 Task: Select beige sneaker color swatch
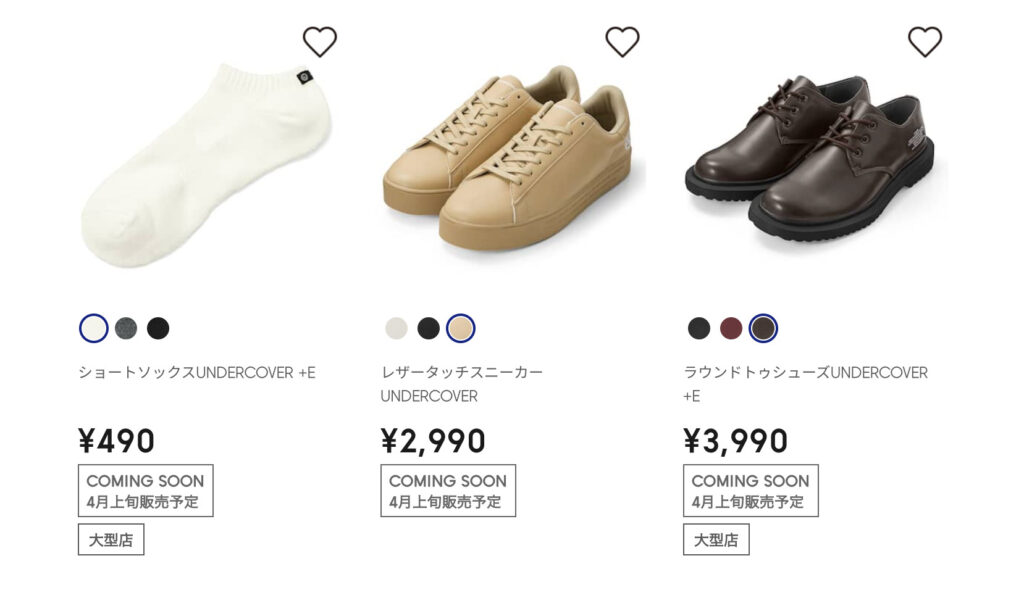(x=460, y=328)
